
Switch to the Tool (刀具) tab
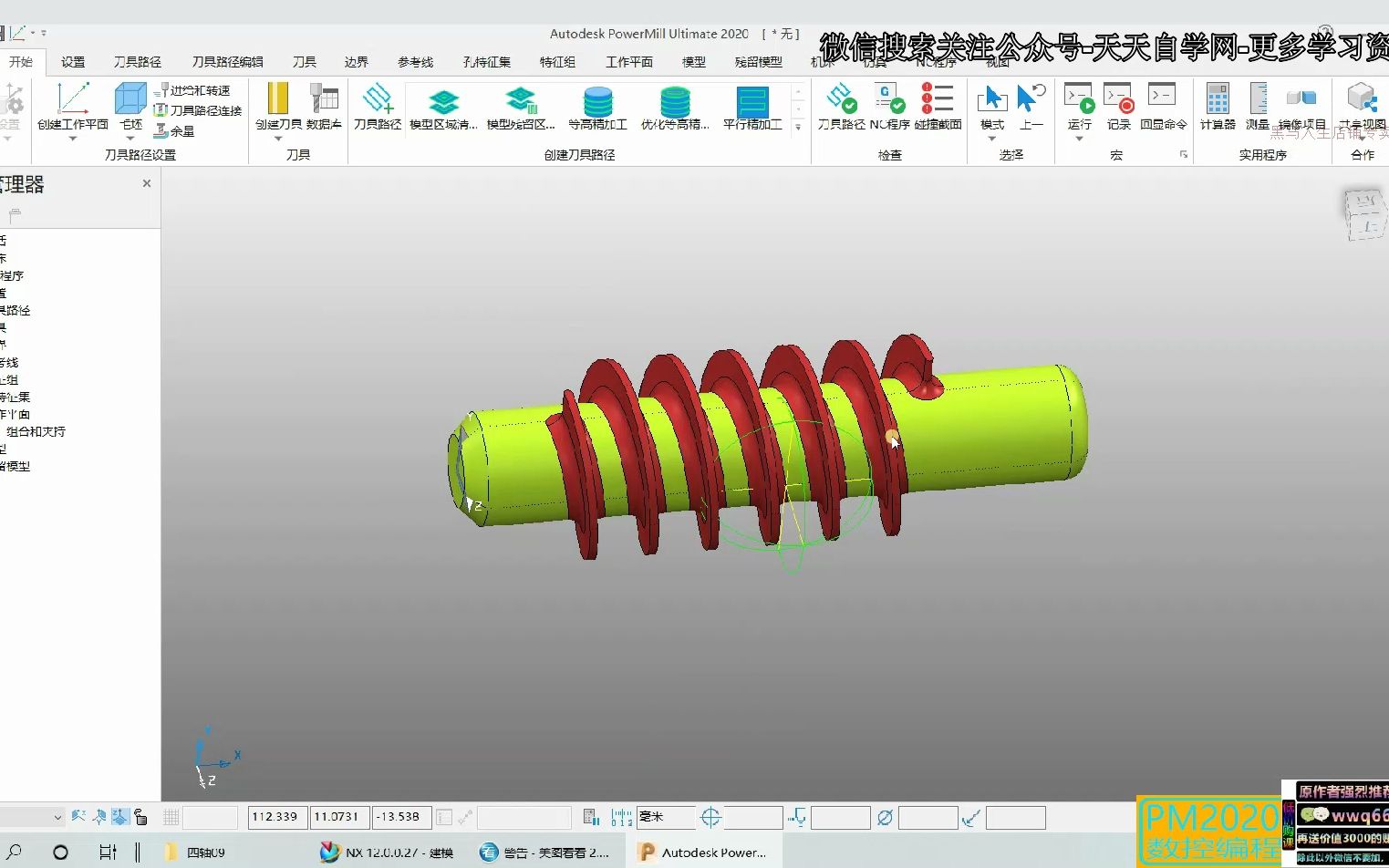305,62
